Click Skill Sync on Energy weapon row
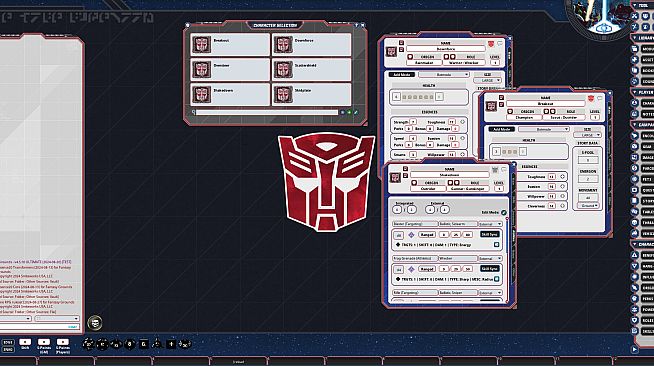654x366 pixels. [x=490, y=234]
